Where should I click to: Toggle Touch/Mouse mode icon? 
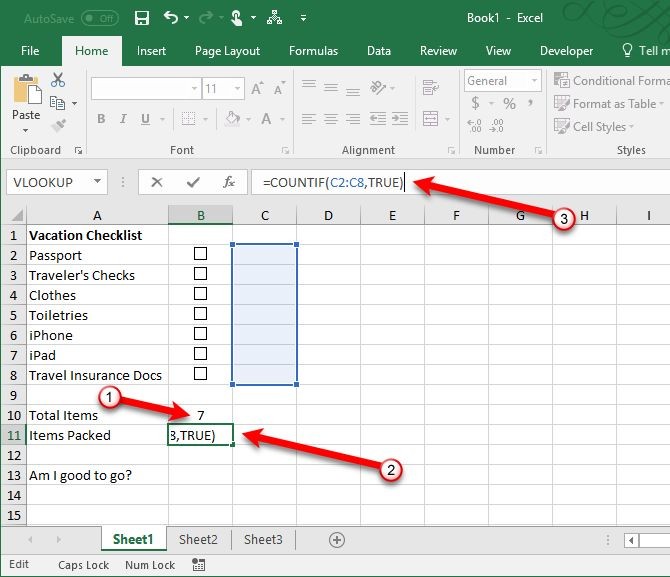pyautogui.click(x=236, y=18)
